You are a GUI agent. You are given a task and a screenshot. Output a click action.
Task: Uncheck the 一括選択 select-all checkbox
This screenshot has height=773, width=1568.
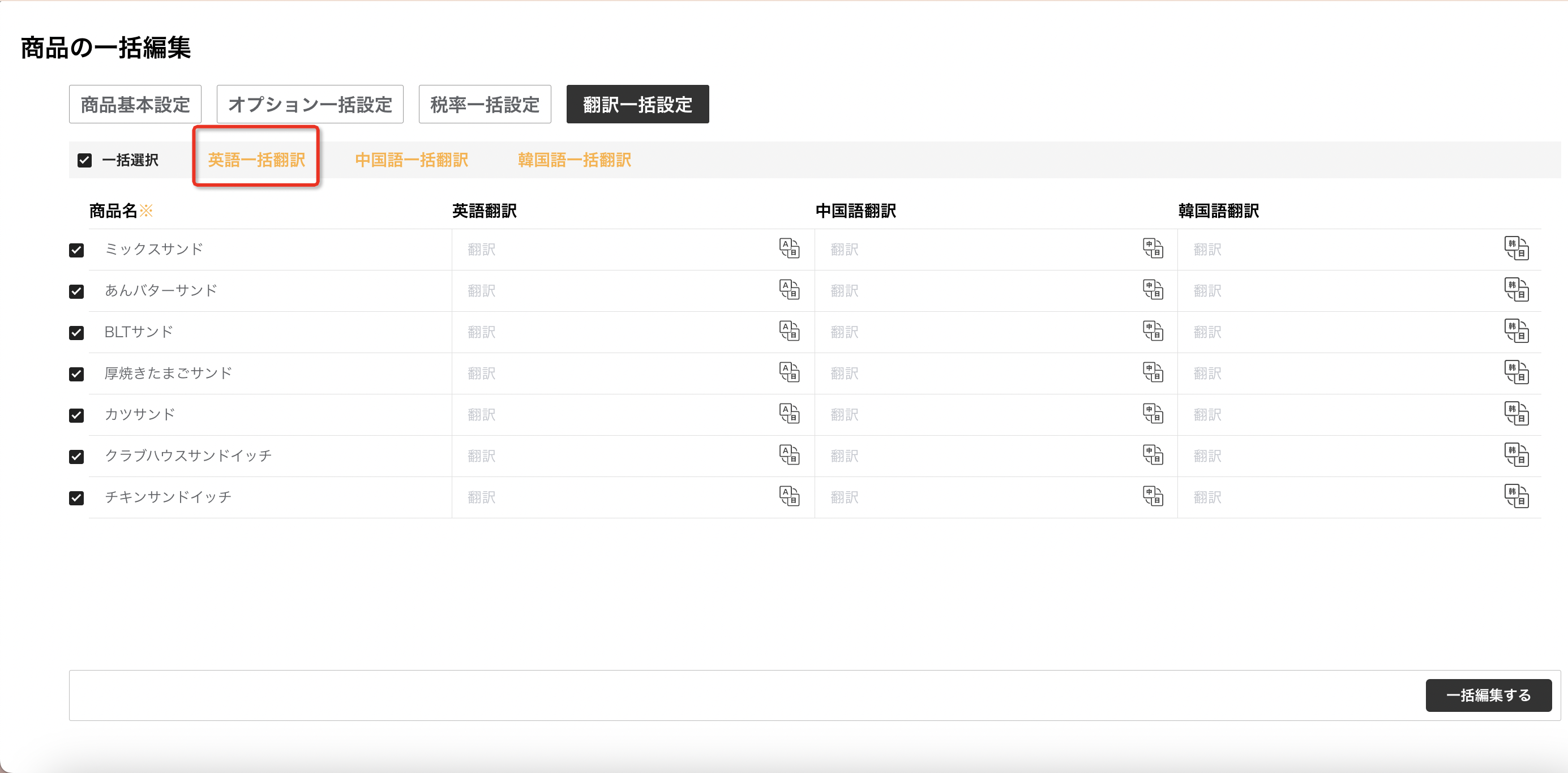coord(84,160)
